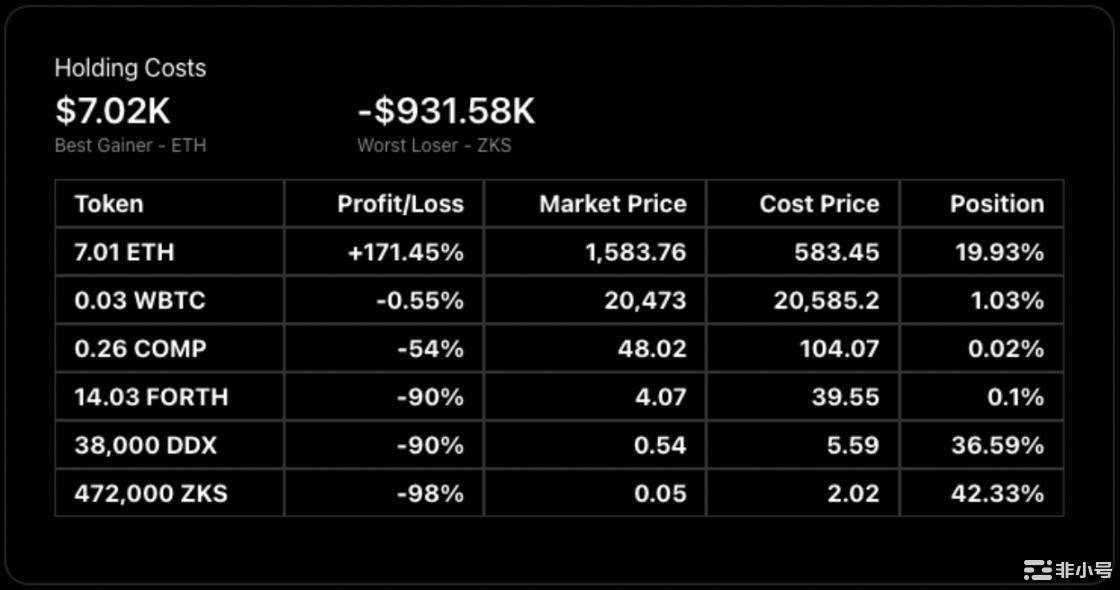Click the -$931.58K worst loser amount
1120x590 pixels.
point(446,111)
